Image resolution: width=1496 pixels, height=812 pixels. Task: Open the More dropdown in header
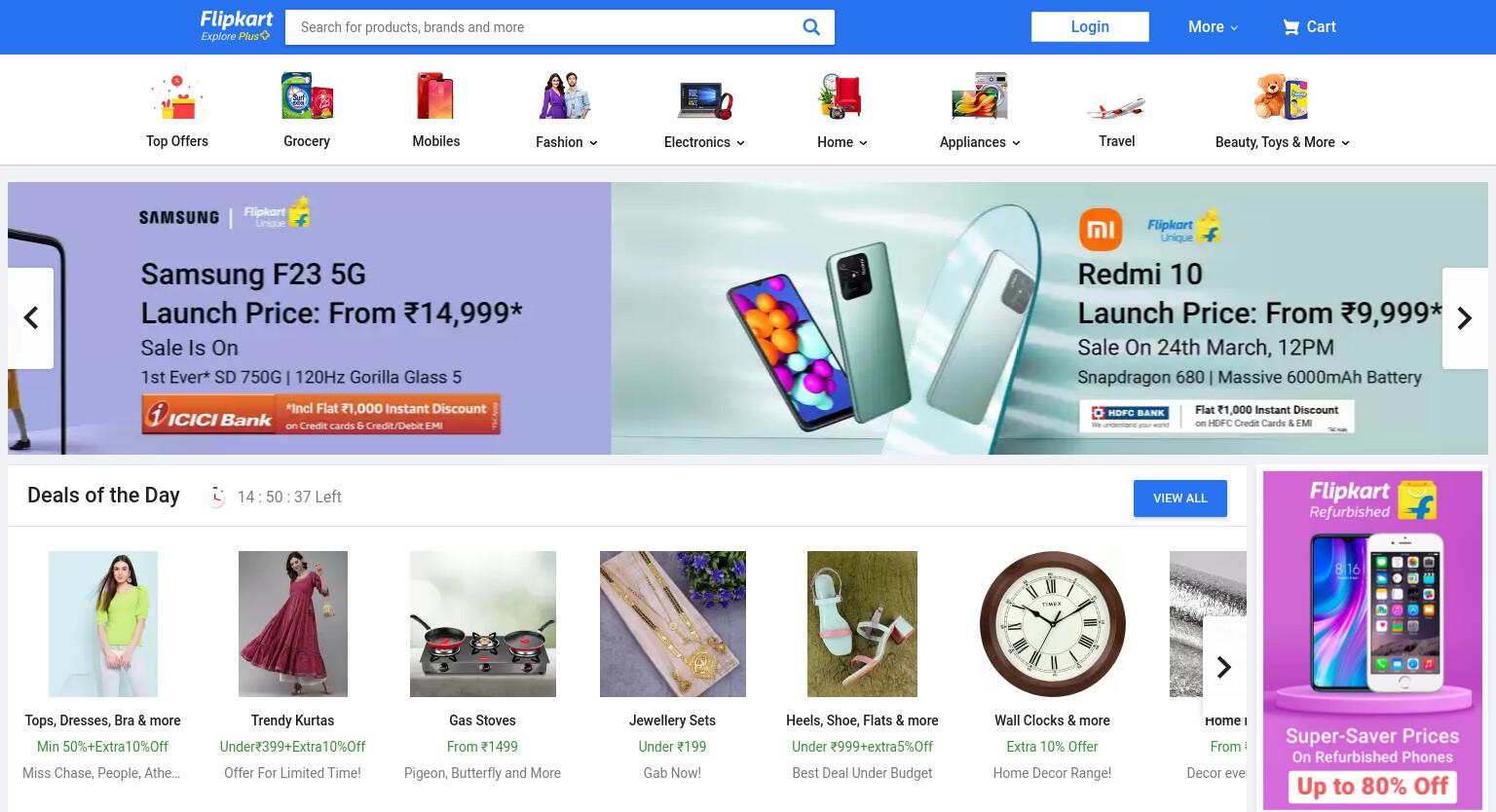1213,27
